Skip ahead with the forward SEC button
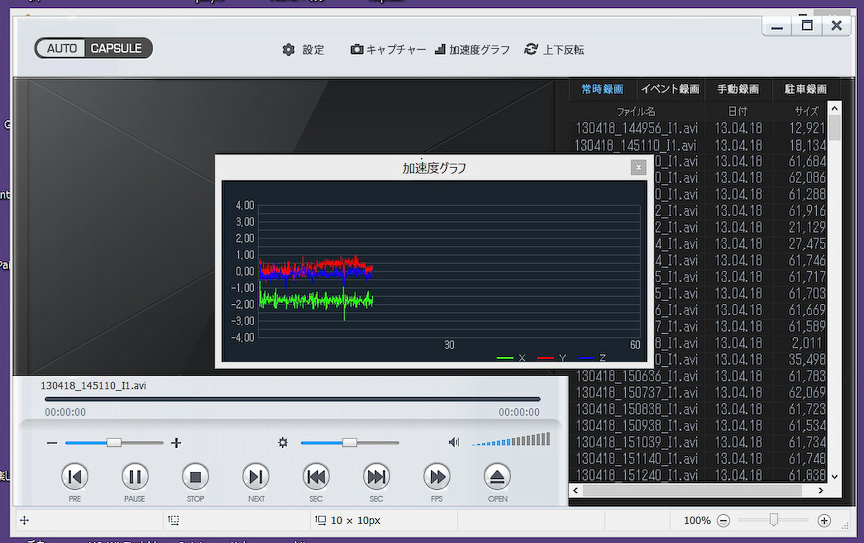This screenshot has width=864, height=543. click(376, 476)
